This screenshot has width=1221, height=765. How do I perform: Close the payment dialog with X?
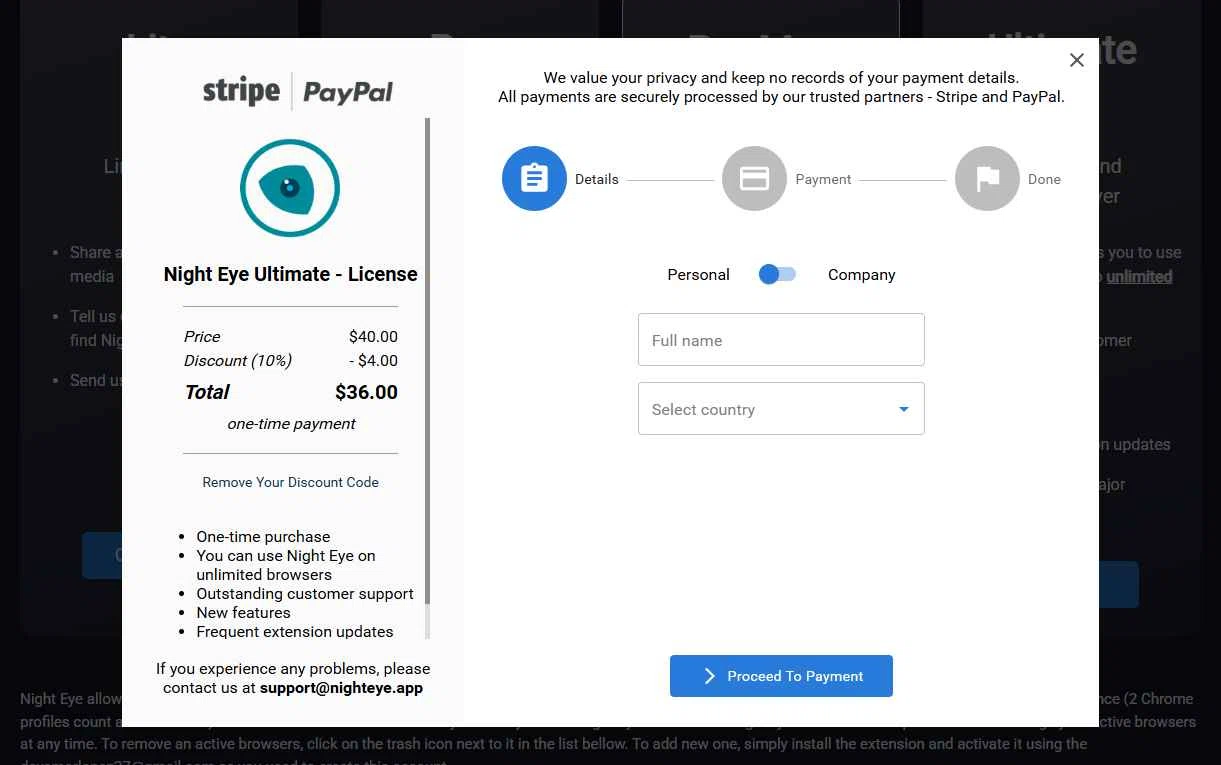pos(1077,60)
